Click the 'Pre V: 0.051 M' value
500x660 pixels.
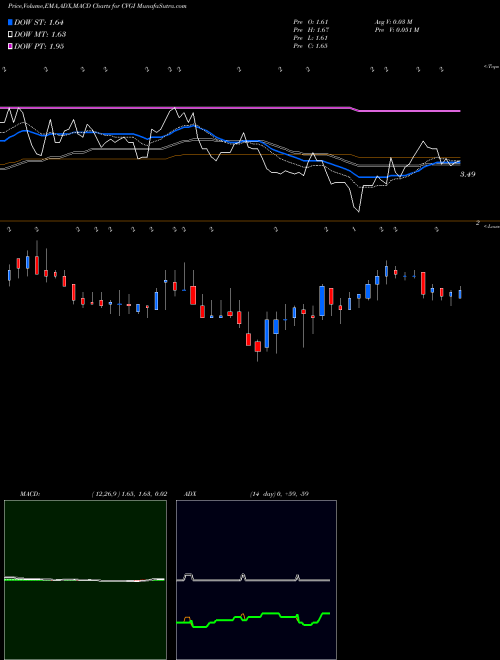397,30
